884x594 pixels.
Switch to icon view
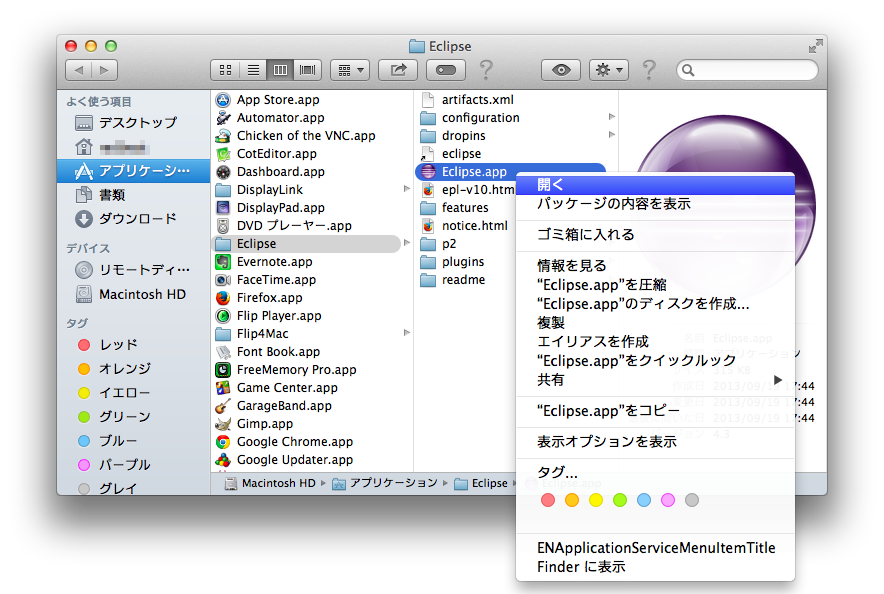225,70
